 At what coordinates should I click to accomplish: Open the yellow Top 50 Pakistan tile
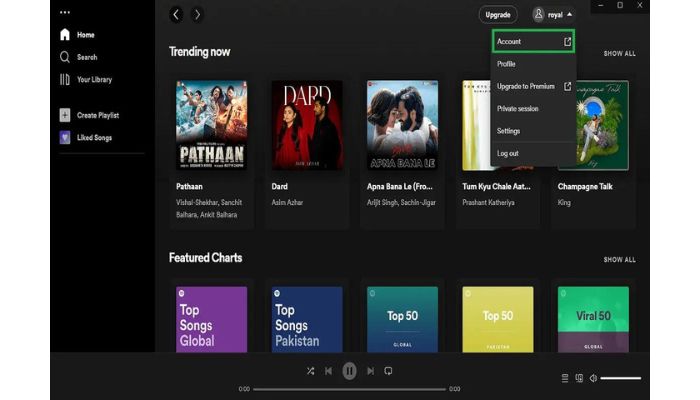(x=498, y=320)
